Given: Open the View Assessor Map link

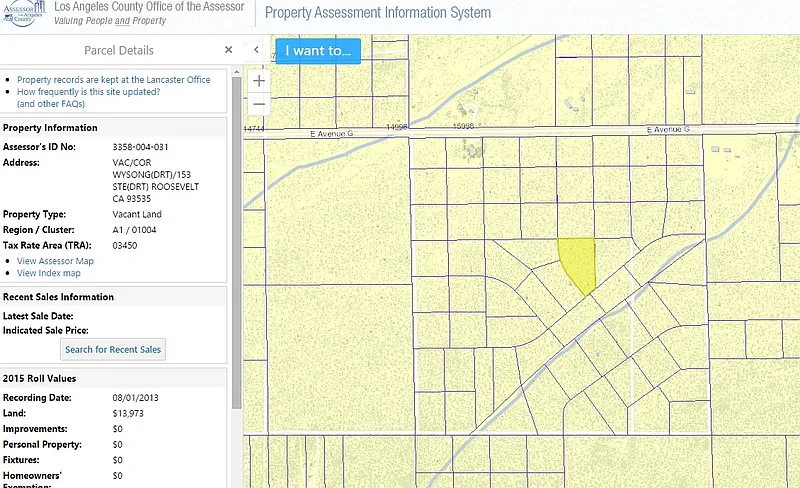Looking at the screenshot, I should [x=55, y=261].
